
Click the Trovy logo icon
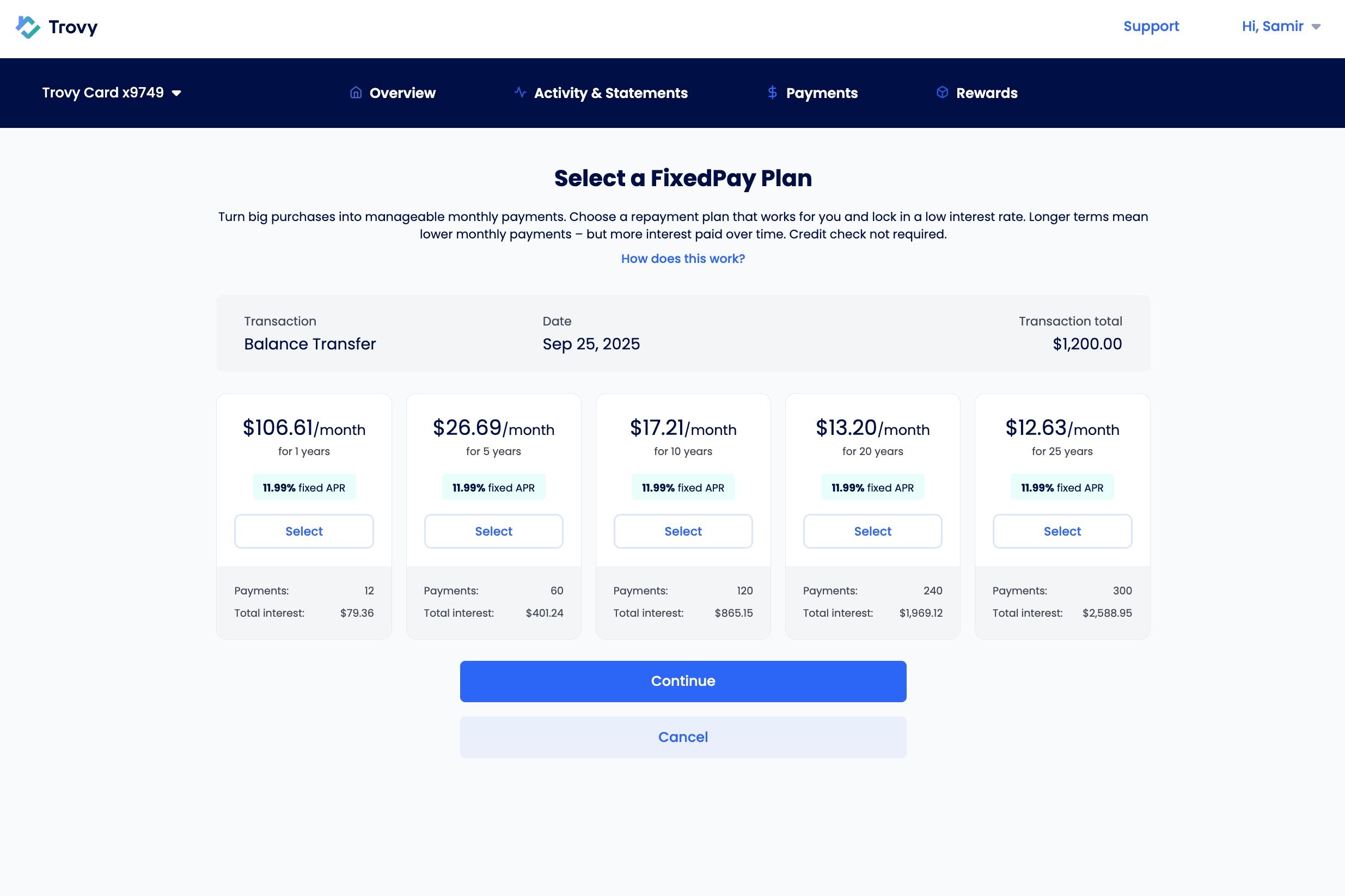click(27, 27)
